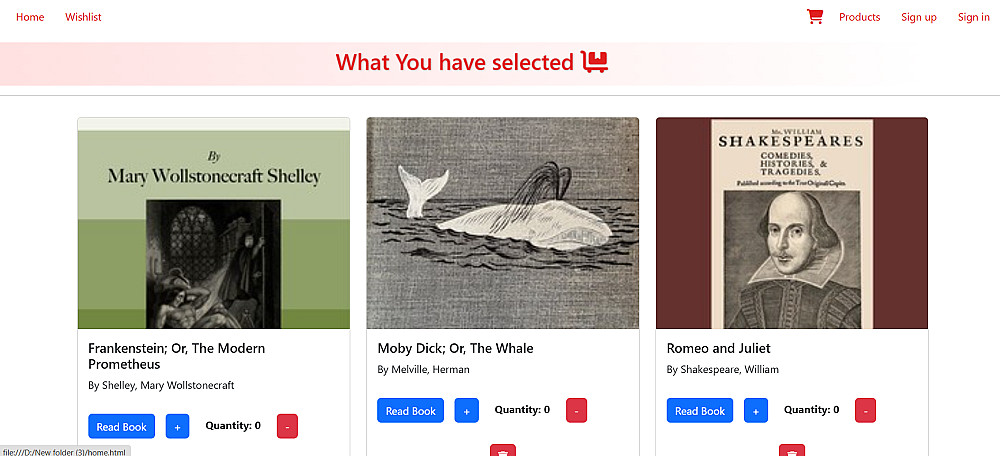The width and height of the screenshot is (1000, 456).
Task: Open the shopping cart icon in navbar
Action: point(815,17)
